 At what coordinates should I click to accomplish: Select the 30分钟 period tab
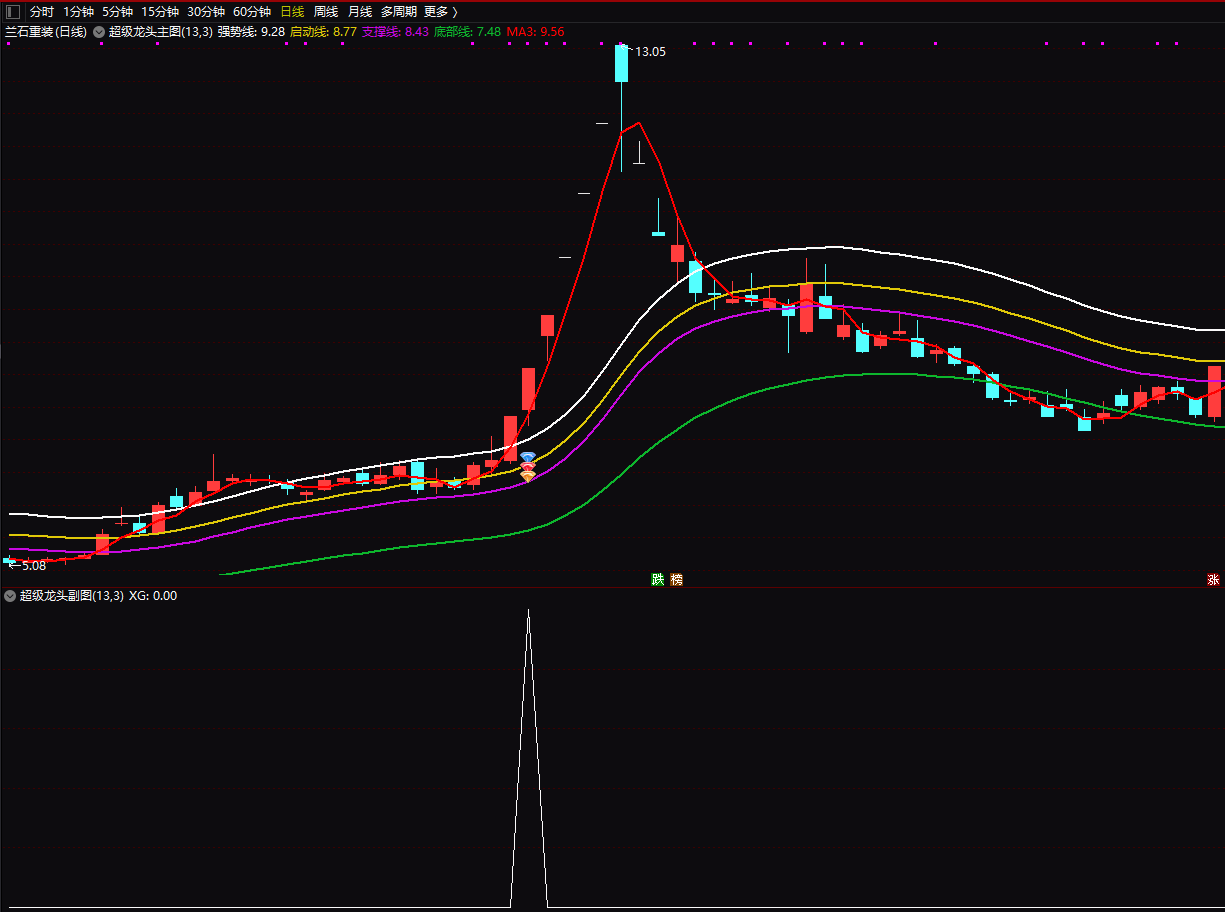(206, 12)
